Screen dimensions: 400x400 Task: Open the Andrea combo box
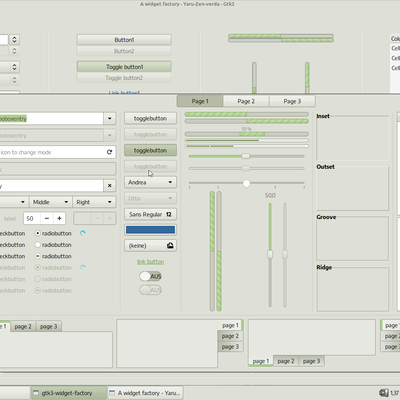[150, 182]
